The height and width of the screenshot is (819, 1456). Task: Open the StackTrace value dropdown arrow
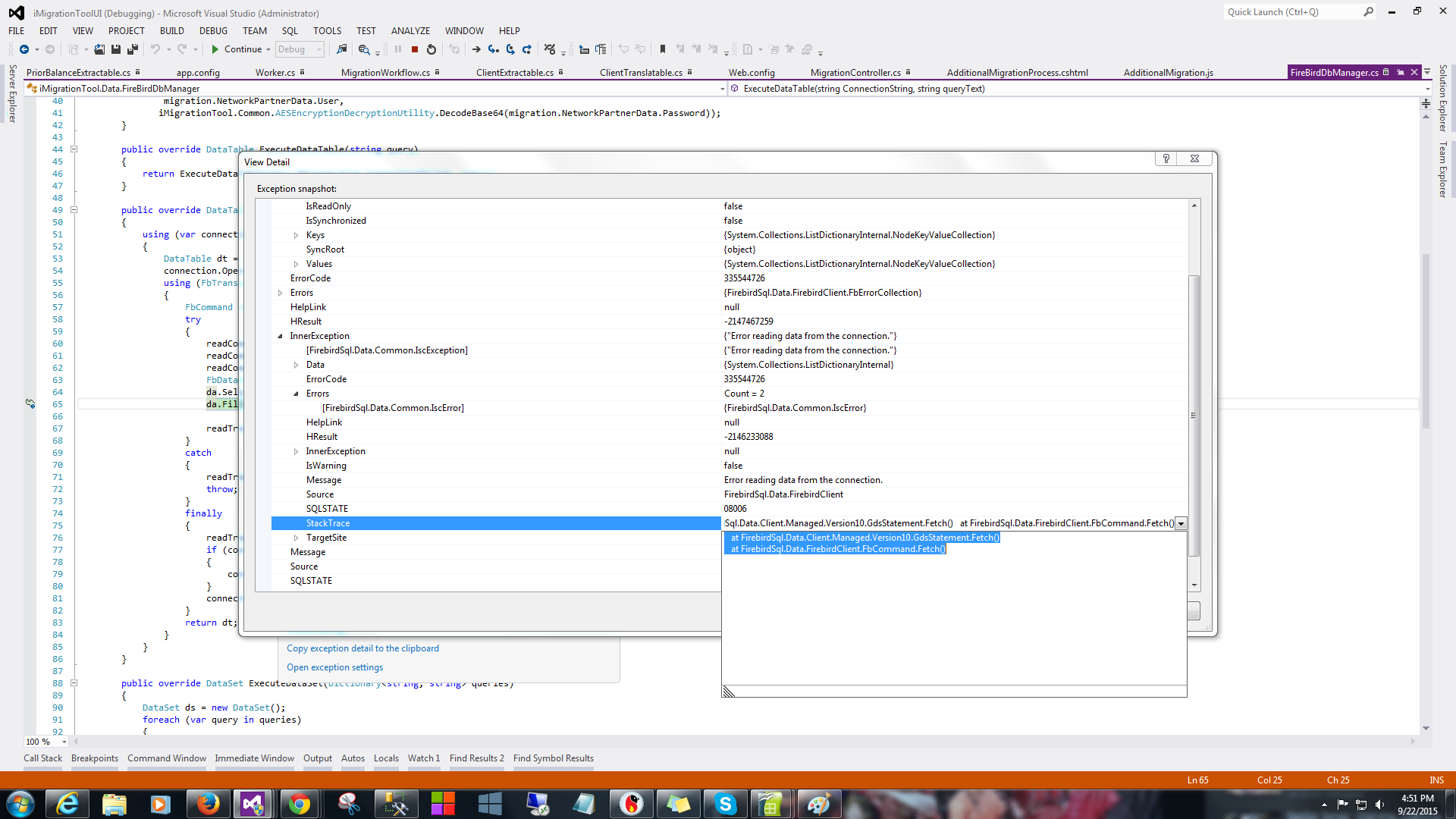1181,523
